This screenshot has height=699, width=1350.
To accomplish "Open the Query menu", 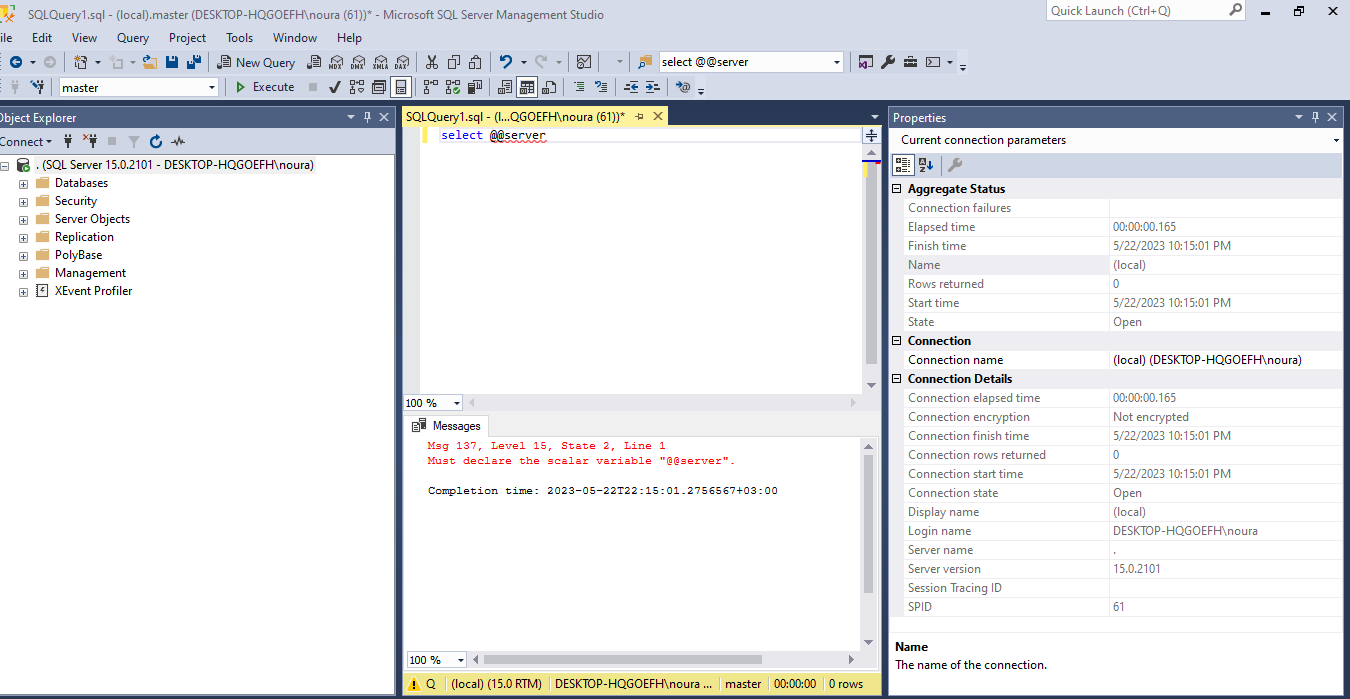I will click(x=133, y=38).
